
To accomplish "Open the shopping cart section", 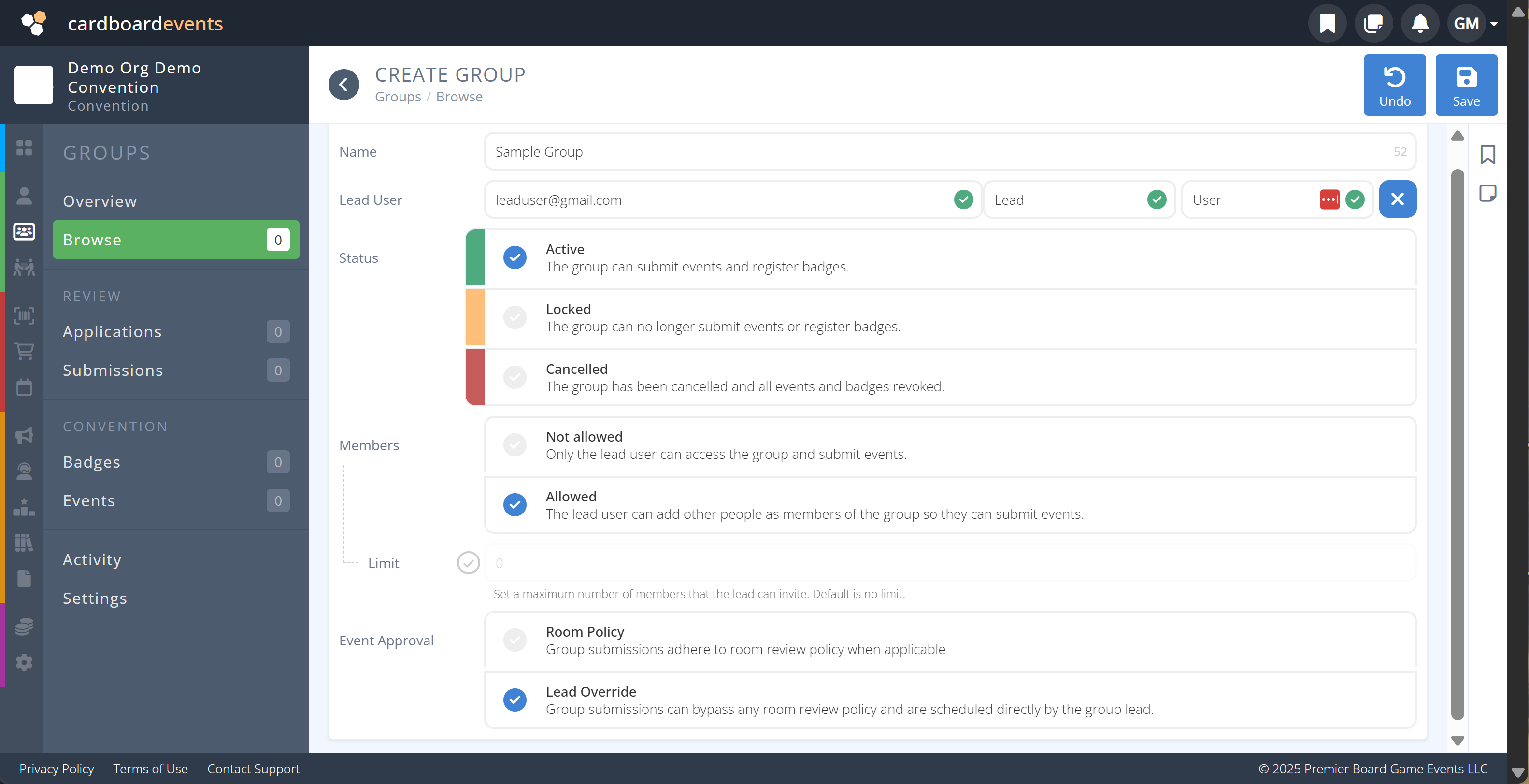I will [24, 351].
